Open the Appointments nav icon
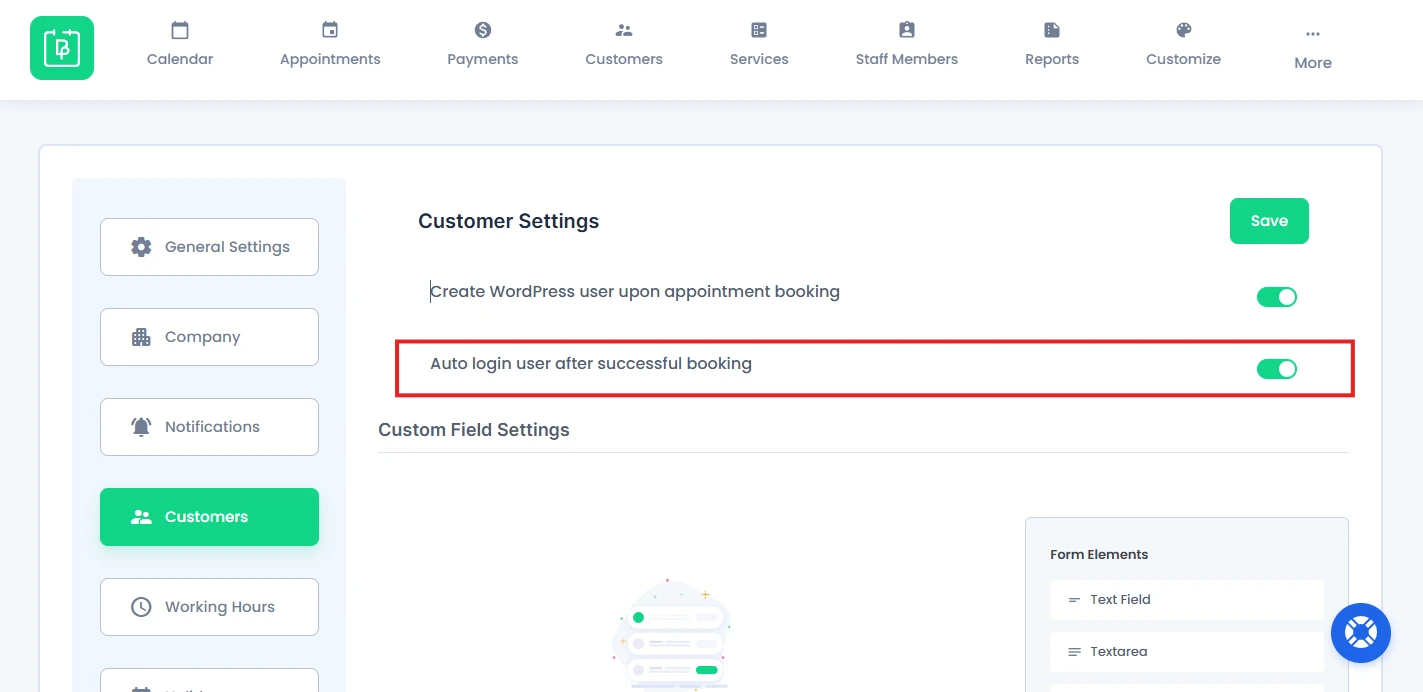Viewport: 1423px width, 692px height. pyautogui.click(x=330, y=30)
